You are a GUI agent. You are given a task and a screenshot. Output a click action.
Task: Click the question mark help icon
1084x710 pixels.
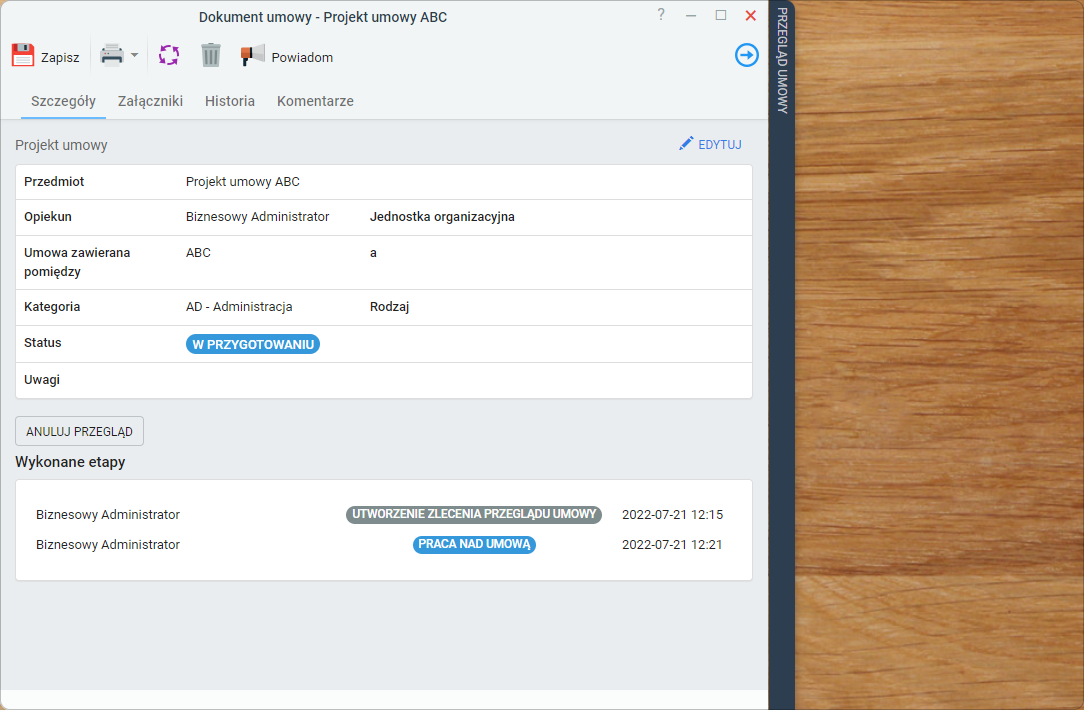click(661, 15)
